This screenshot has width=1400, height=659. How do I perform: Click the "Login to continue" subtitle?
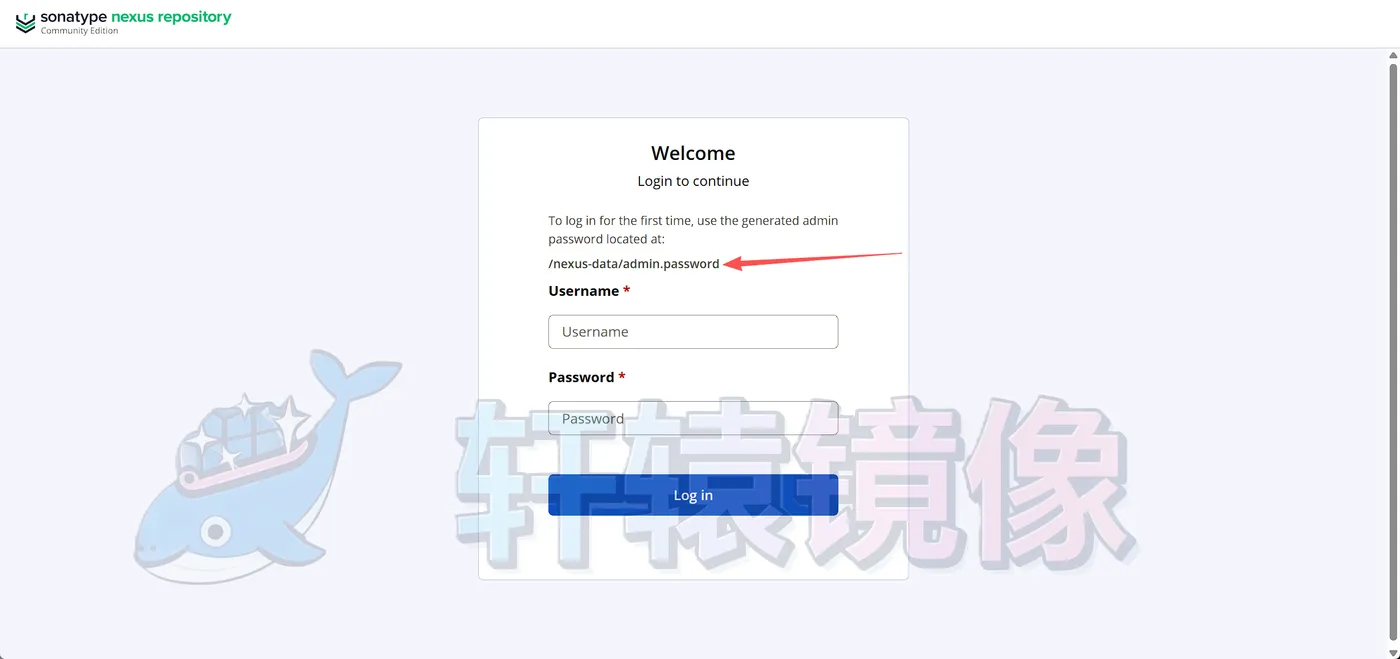(x=693, y=181)
